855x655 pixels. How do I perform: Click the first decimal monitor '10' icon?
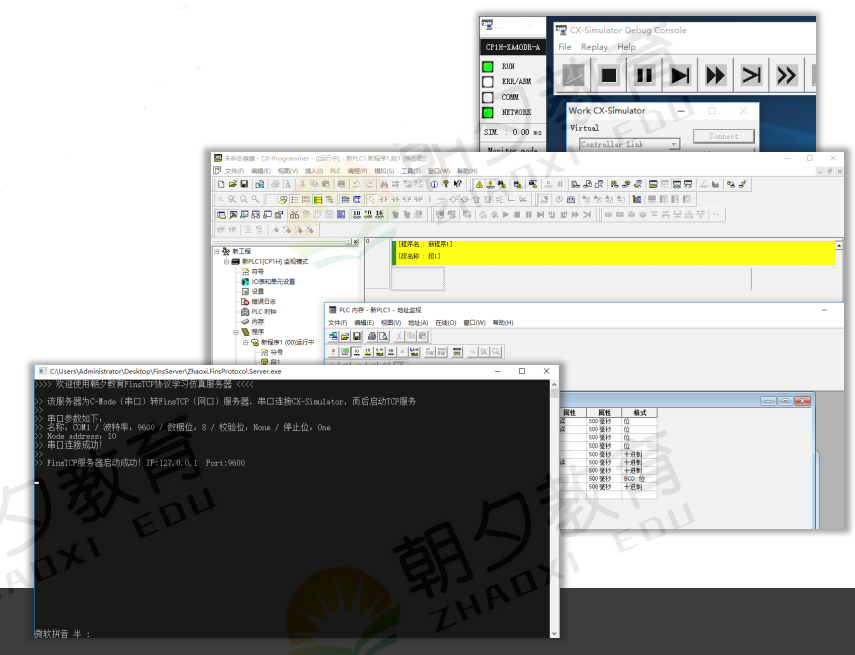pyautogui.click(x=357, y=214)
